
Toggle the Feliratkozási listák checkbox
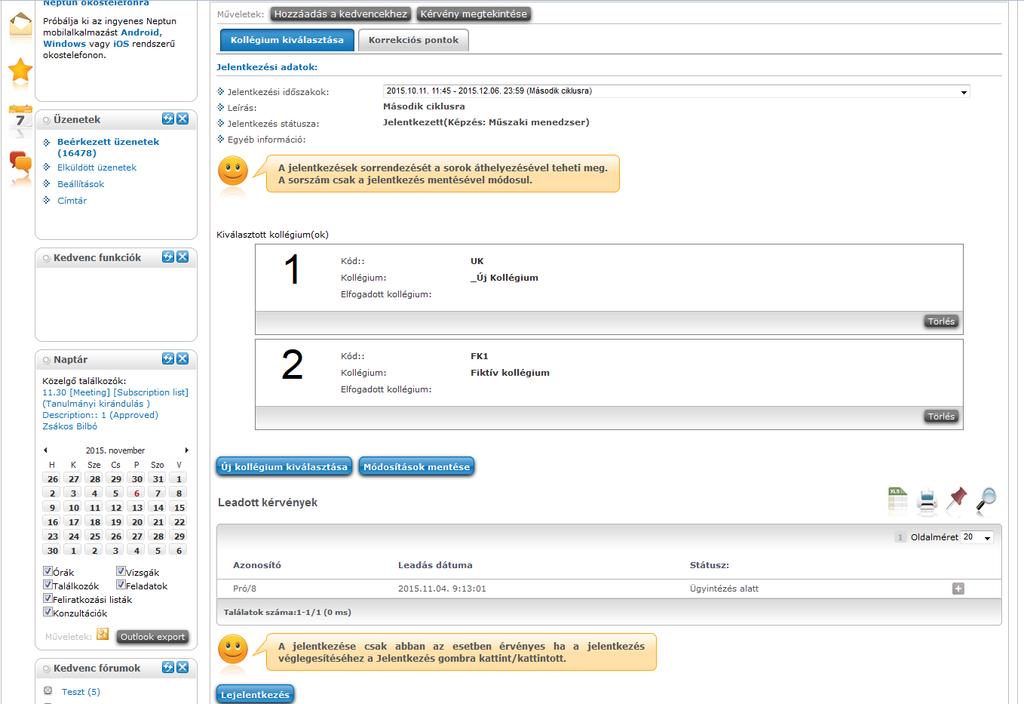tap(48, 598)
